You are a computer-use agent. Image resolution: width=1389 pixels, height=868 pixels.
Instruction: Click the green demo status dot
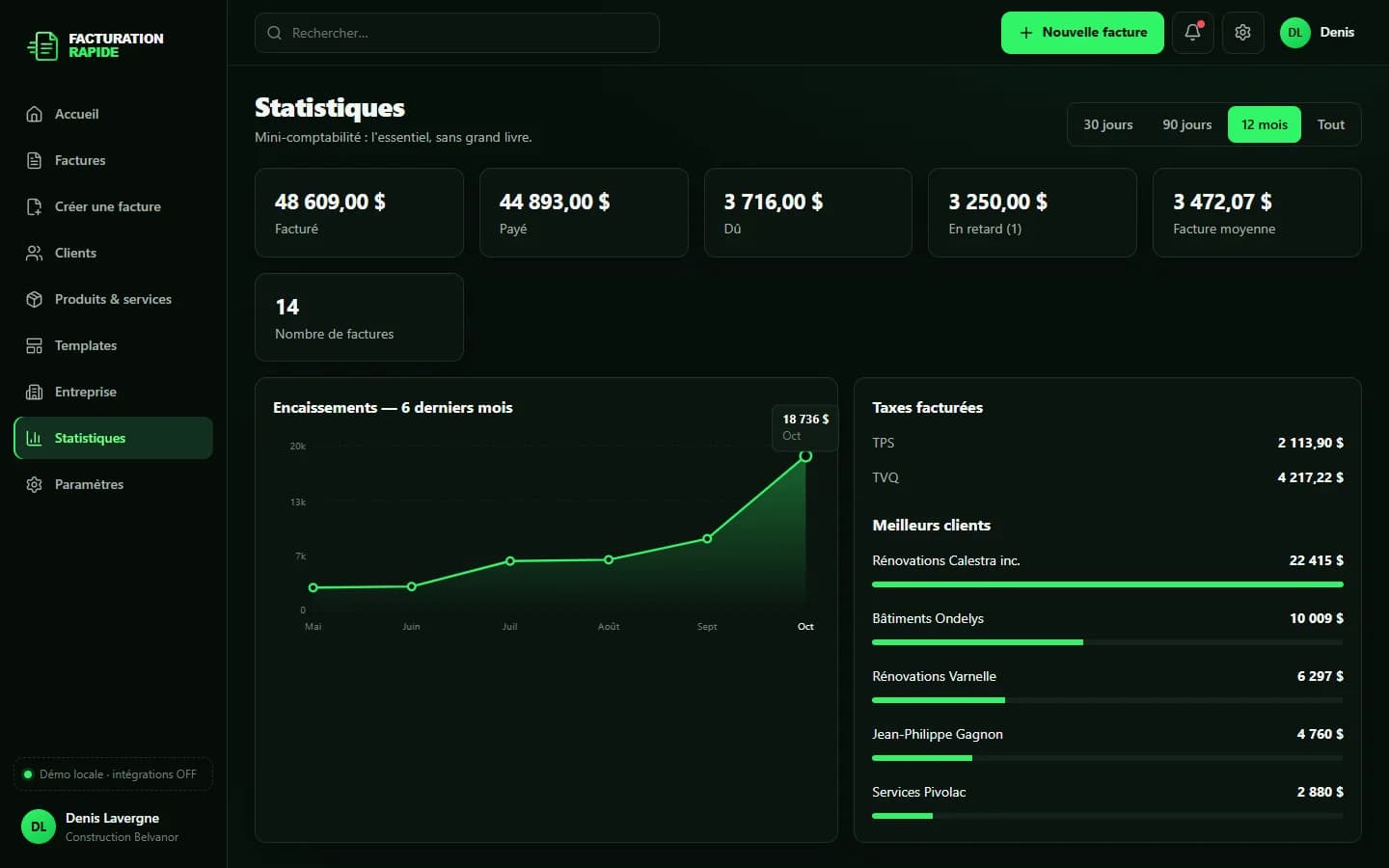click(28, 774)
